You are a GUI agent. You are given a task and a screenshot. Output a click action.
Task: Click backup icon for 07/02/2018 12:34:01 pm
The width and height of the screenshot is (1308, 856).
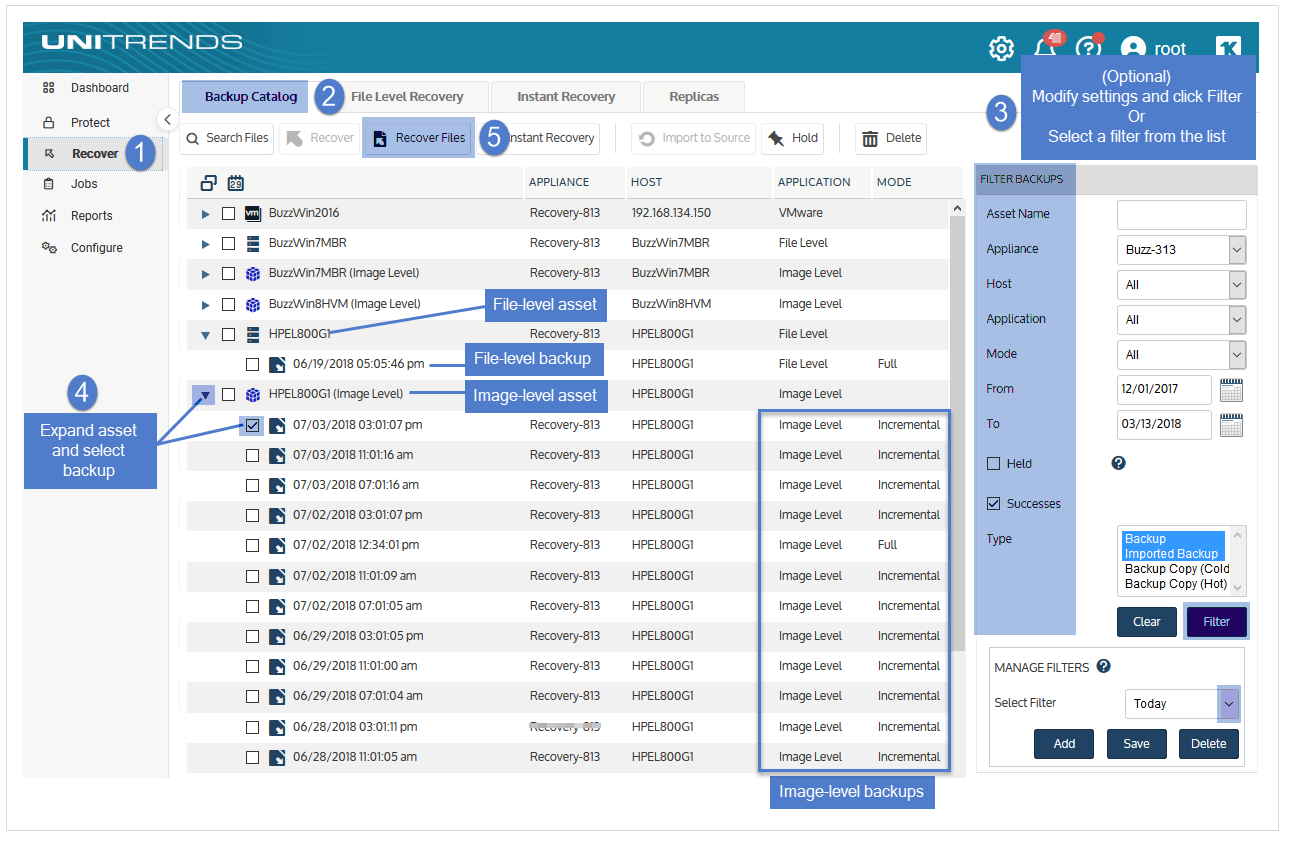(277, 545)
